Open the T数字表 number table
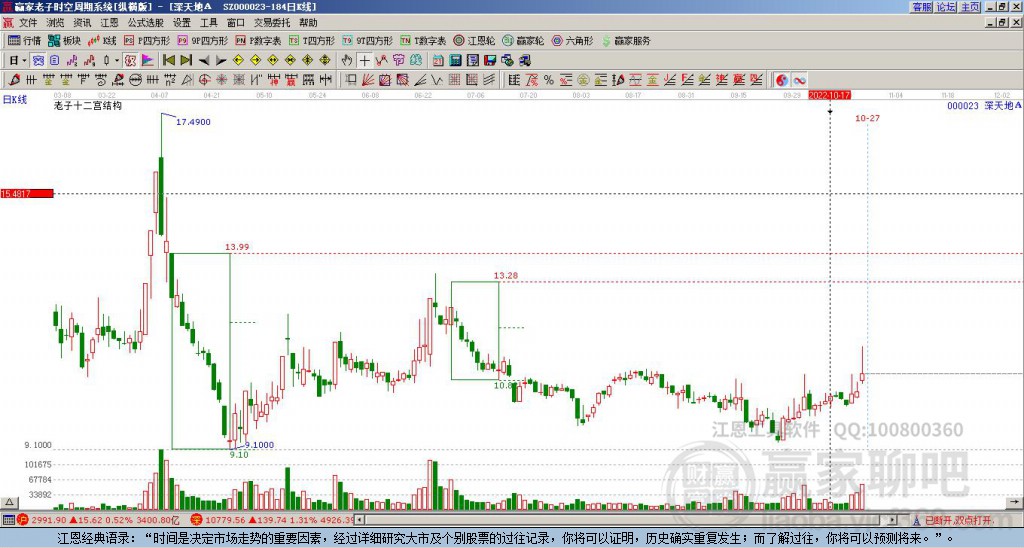This screenshot has height=548, width=1024. (423, 40)
